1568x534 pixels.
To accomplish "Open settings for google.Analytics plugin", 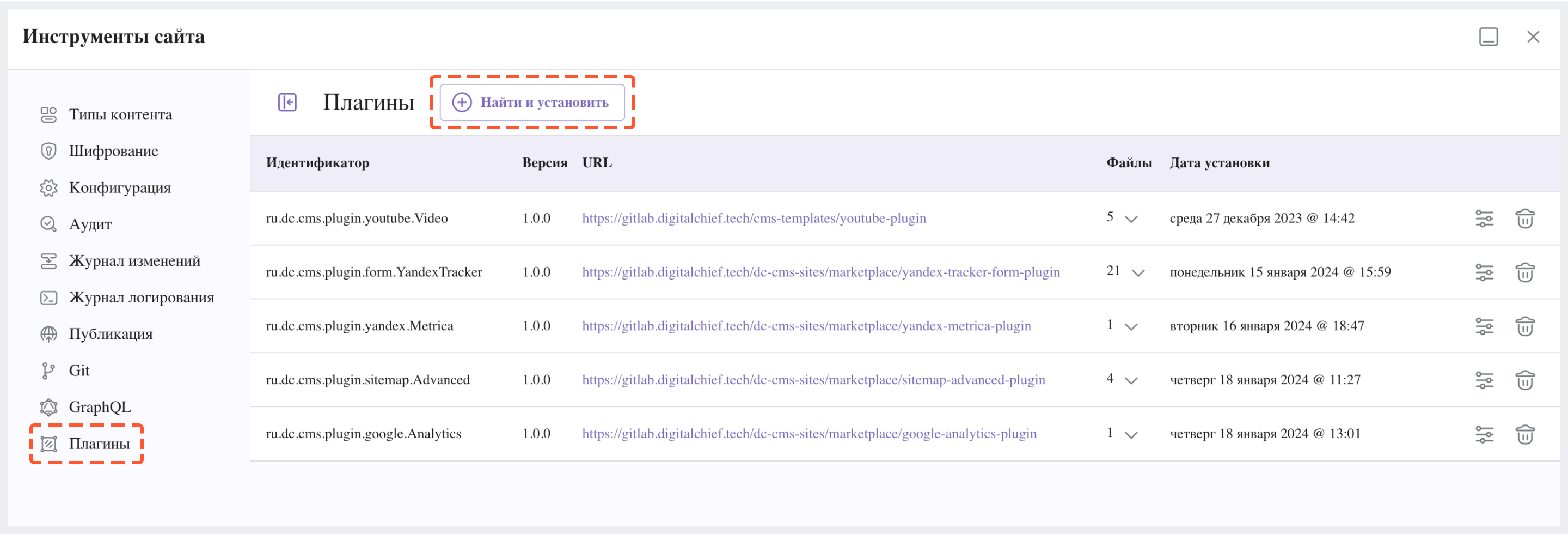I will coord(1485,434).
